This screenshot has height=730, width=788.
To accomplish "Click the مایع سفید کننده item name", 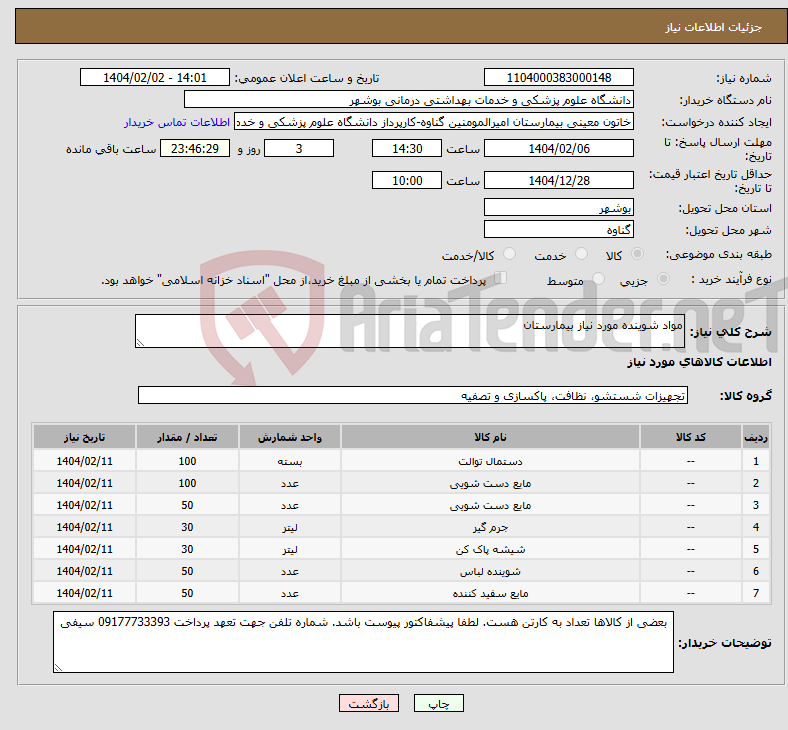I will coord(490,594).
